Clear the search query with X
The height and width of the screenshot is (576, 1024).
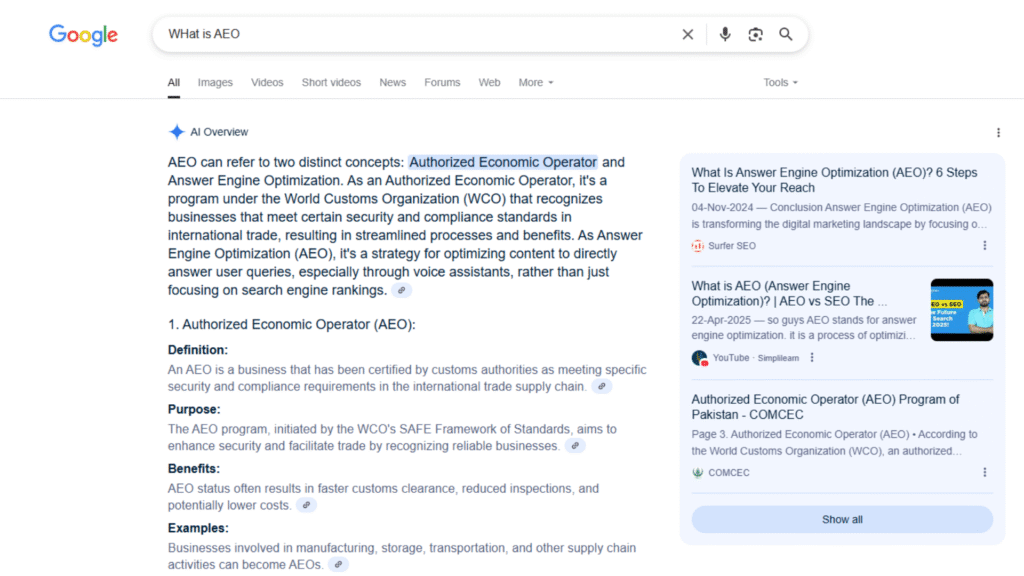(688, 35)
